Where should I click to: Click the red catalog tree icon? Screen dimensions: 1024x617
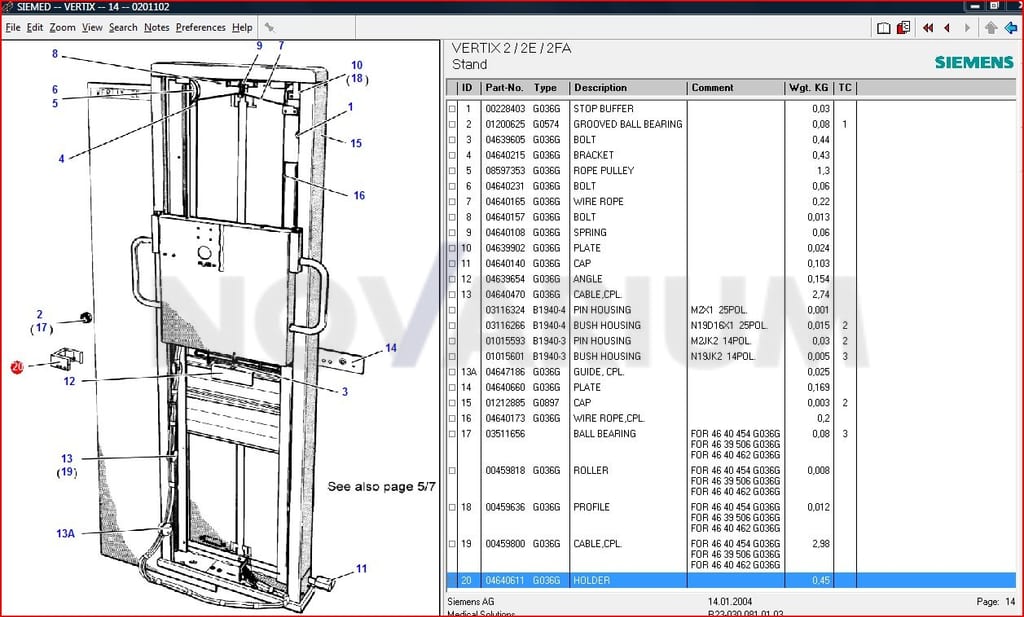pyautogui.click(x=904, y=28)
